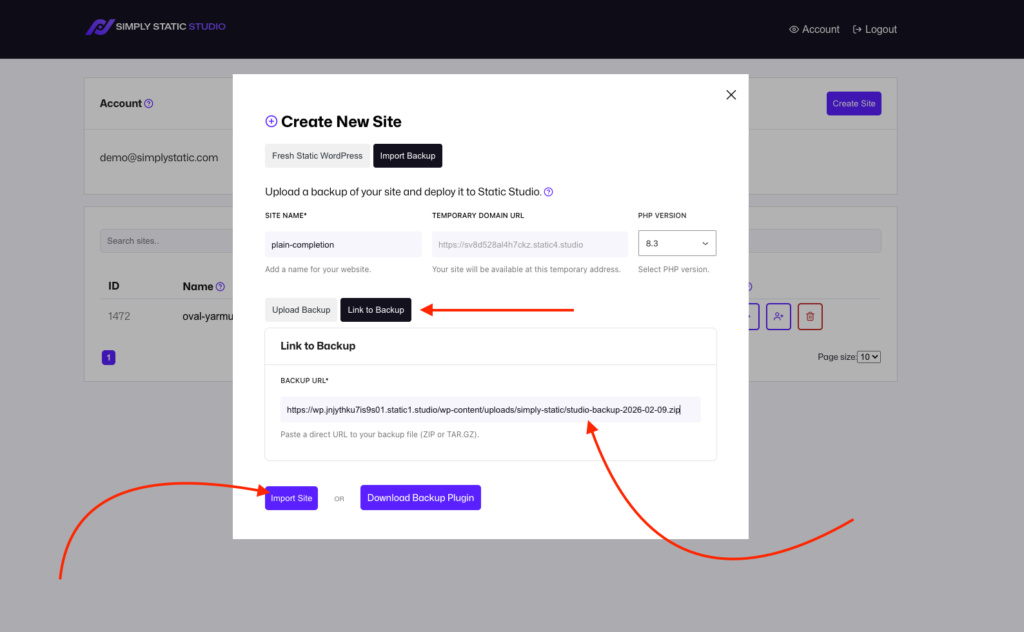Switch to Upload Backup option

tap(301, 309)
